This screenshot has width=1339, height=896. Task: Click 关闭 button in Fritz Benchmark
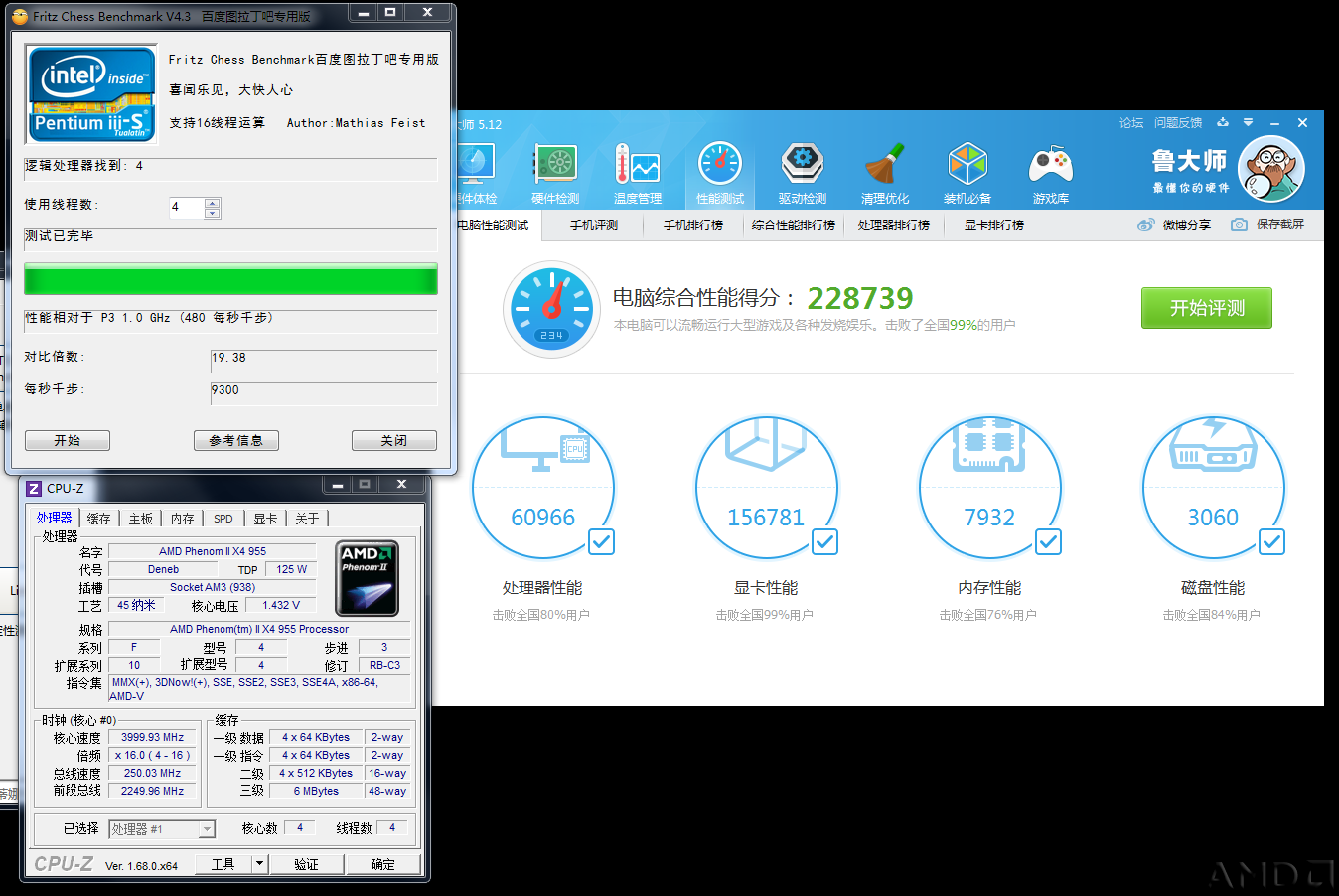pyautogui.click(x=394, y=440)
